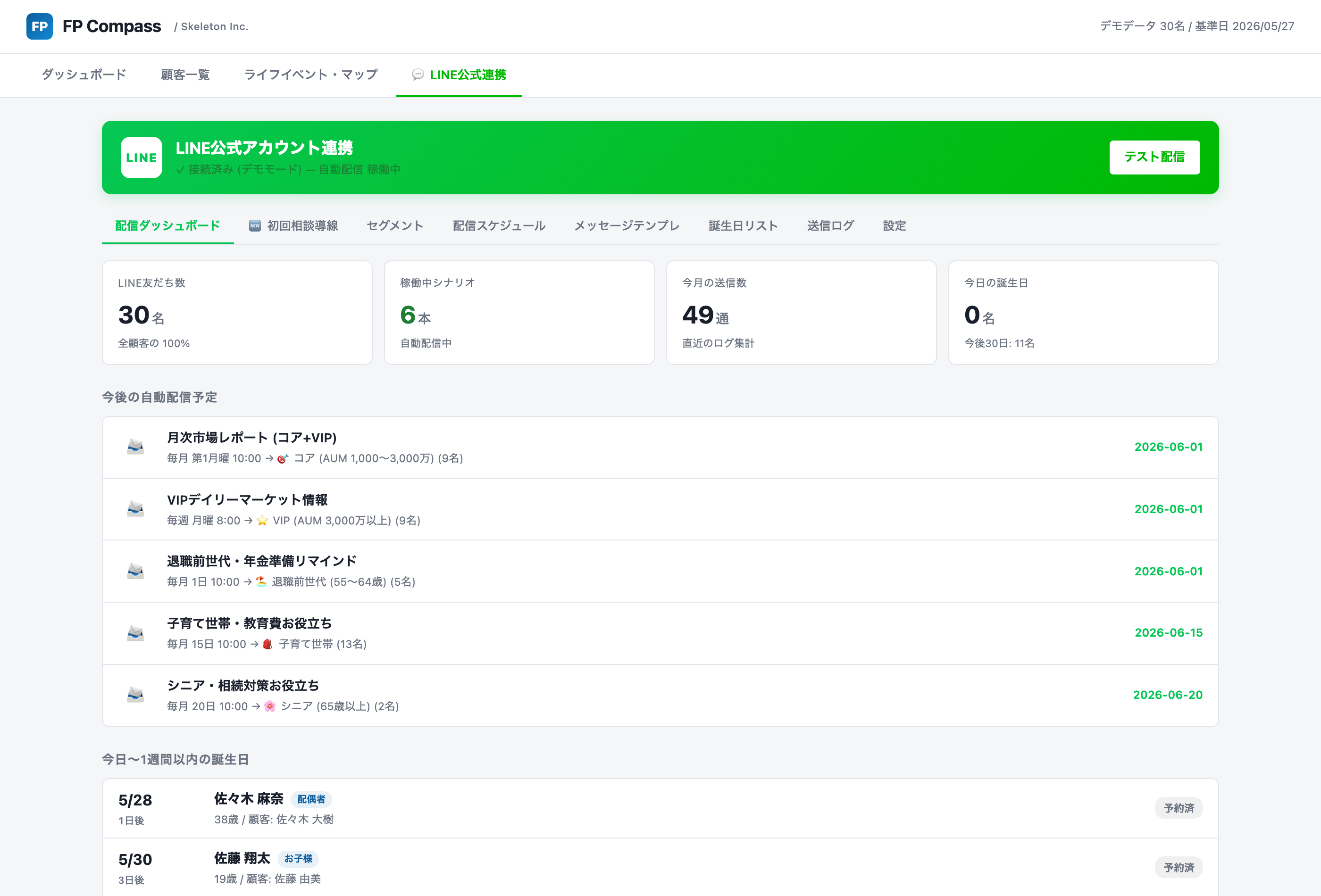Click デモデータ 30名 header text
This screenshot has width=1321, height=896.
(x=1143, y=26)
